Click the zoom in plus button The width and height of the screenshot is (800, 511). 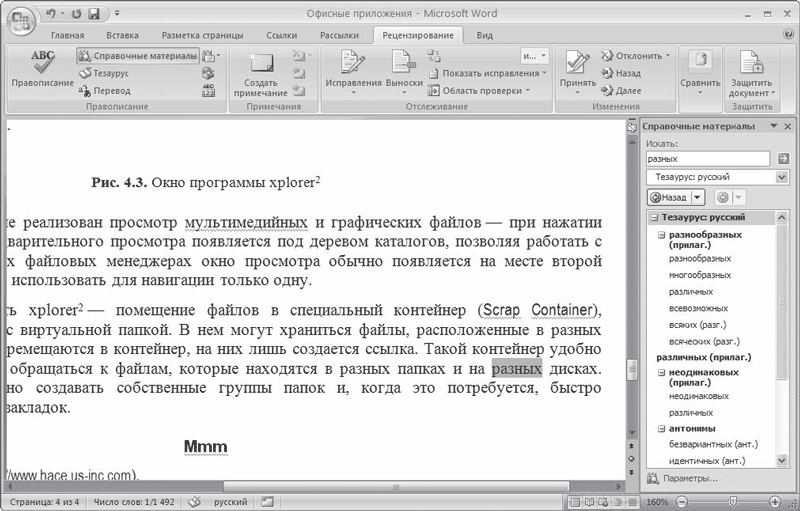point(775,502)
